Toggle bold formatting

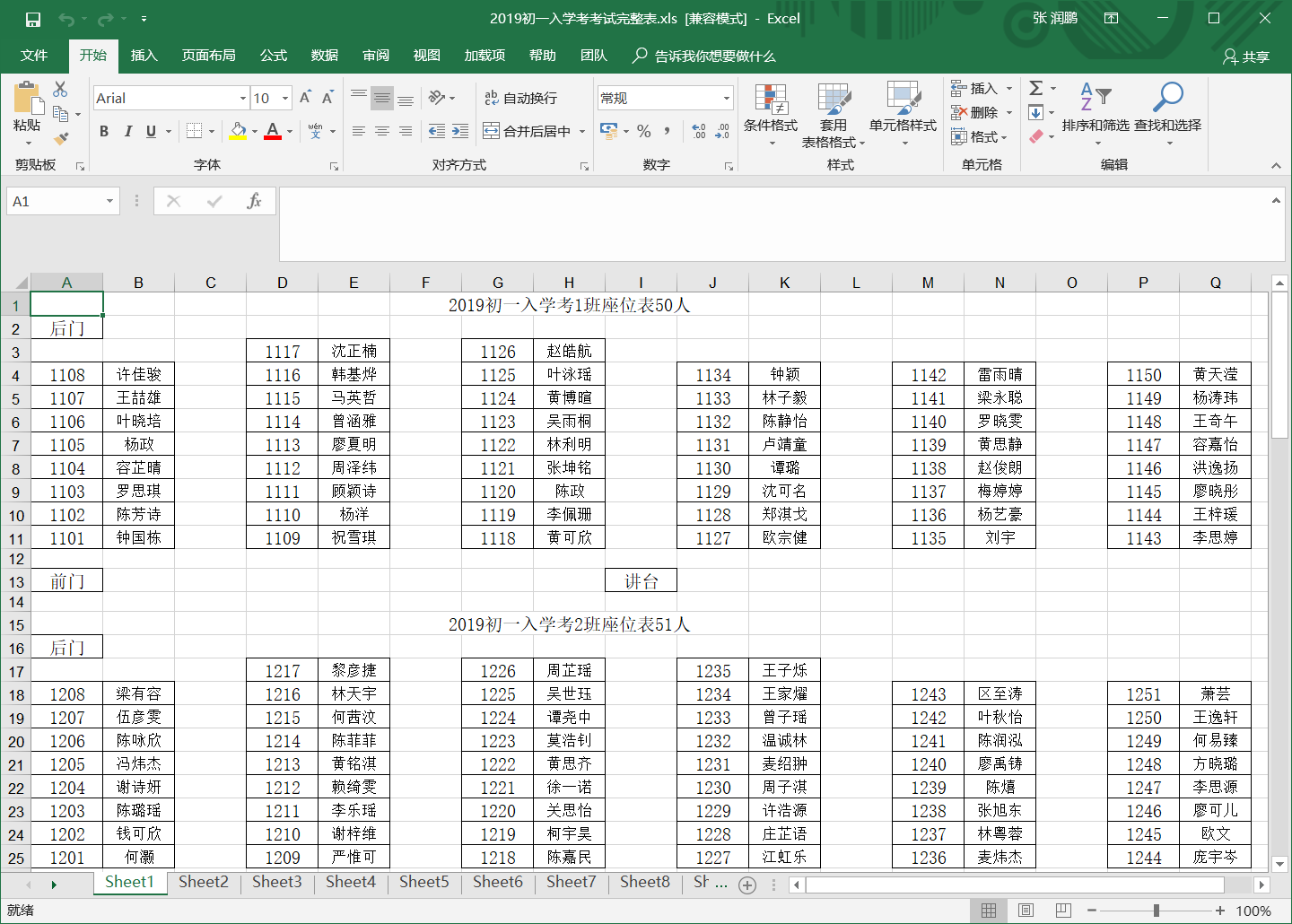(104, 131)
